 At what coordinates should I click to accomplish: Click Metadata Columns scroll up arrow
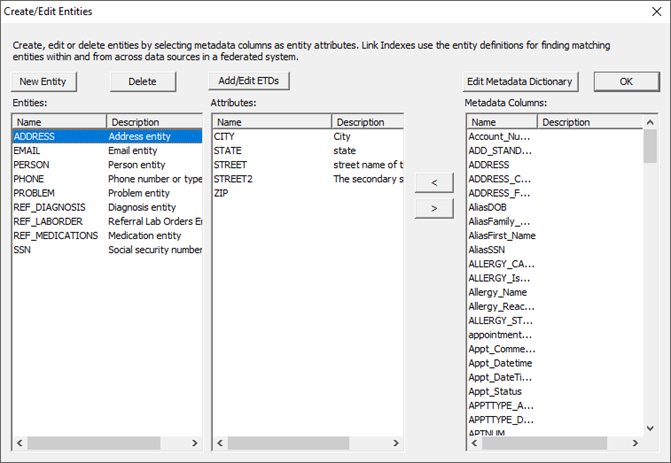(650, 122)
